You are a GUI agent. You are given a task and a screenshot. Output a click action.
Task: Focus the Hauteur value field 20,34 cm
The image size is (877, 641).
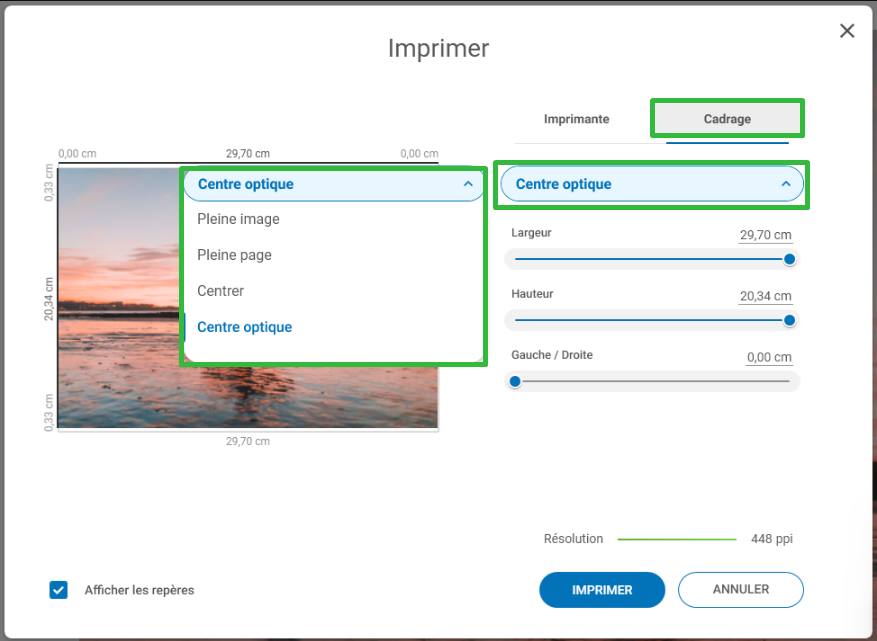coord(765,297)
